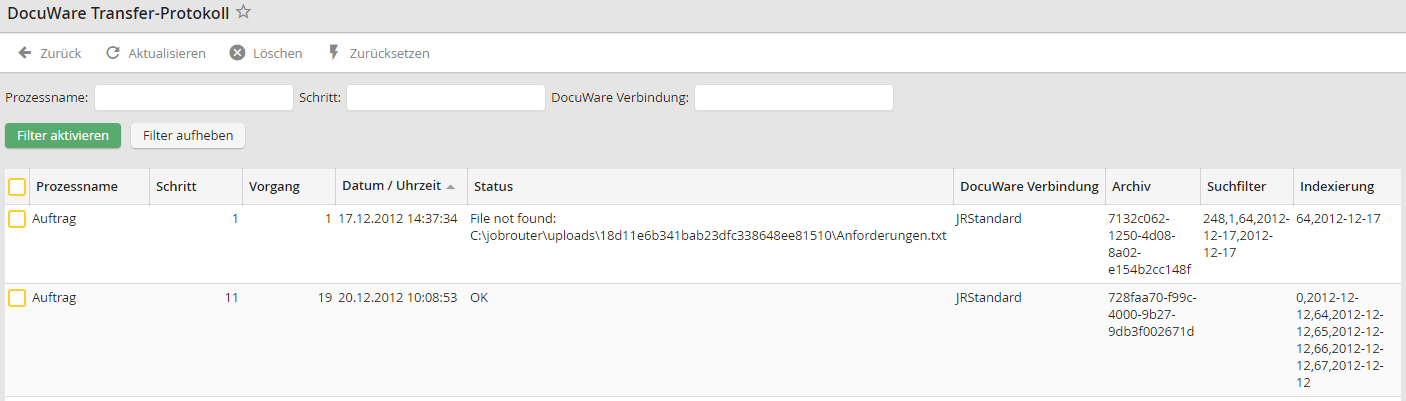The image size is (1406, 401).
Task: Click the Löschen delete icon
Action: [x=237, y=53]
